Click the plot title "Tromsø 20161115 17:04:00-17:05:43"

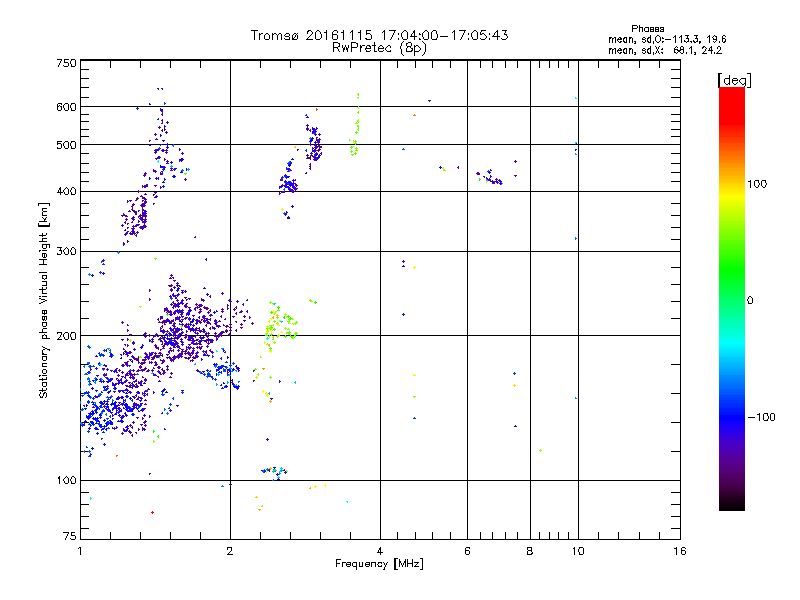(379, 35)
